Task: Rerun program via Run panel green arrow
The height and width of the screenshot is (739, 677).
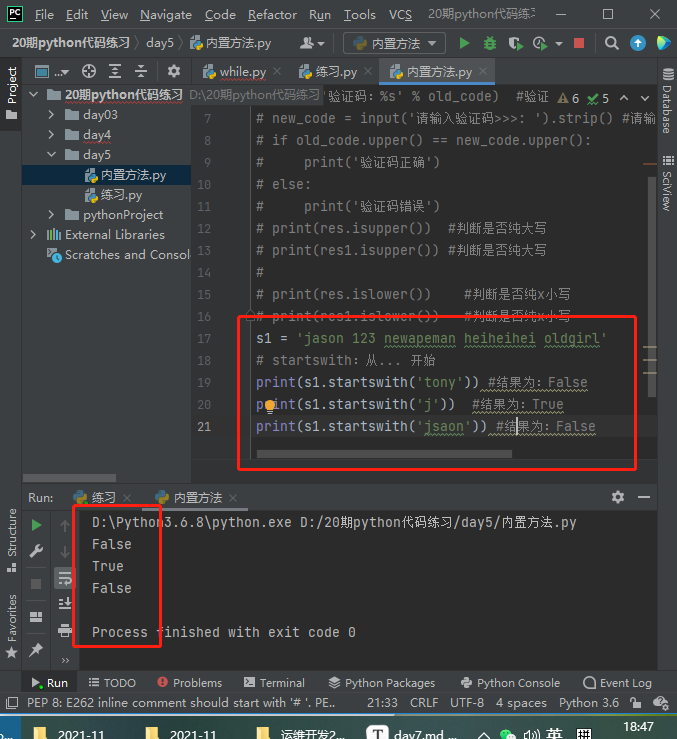Action: click(36, 525)
